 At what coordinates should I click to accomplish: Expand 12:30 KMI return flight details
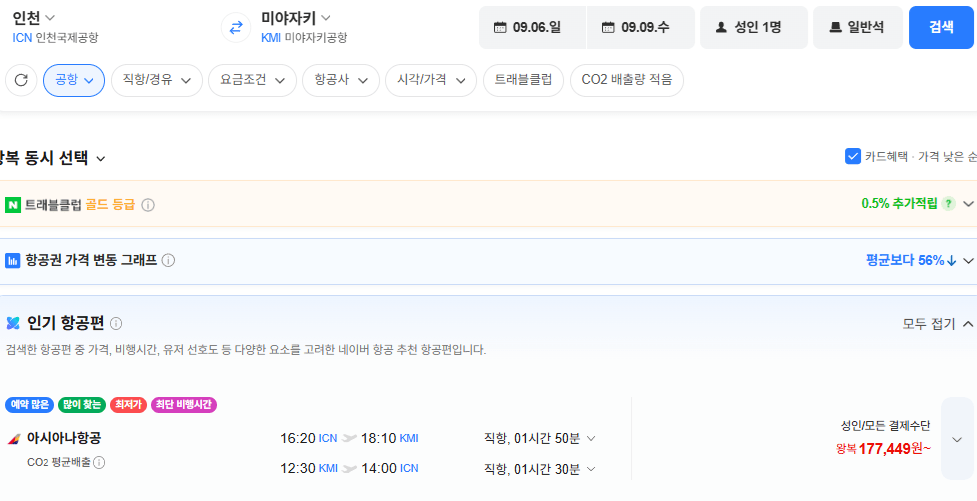(591, 469)
